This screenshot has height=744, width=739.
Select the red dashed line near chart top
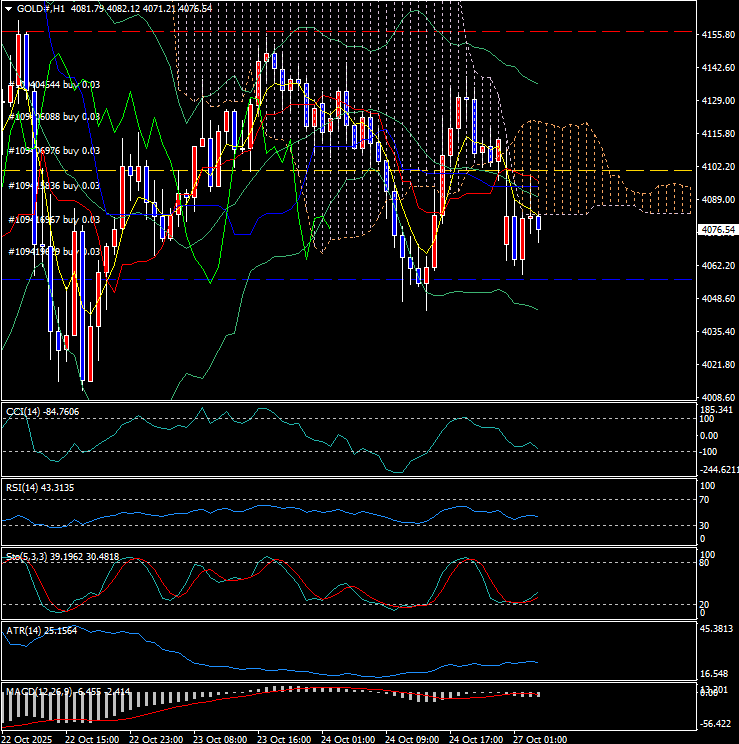[x=300, y=31]
